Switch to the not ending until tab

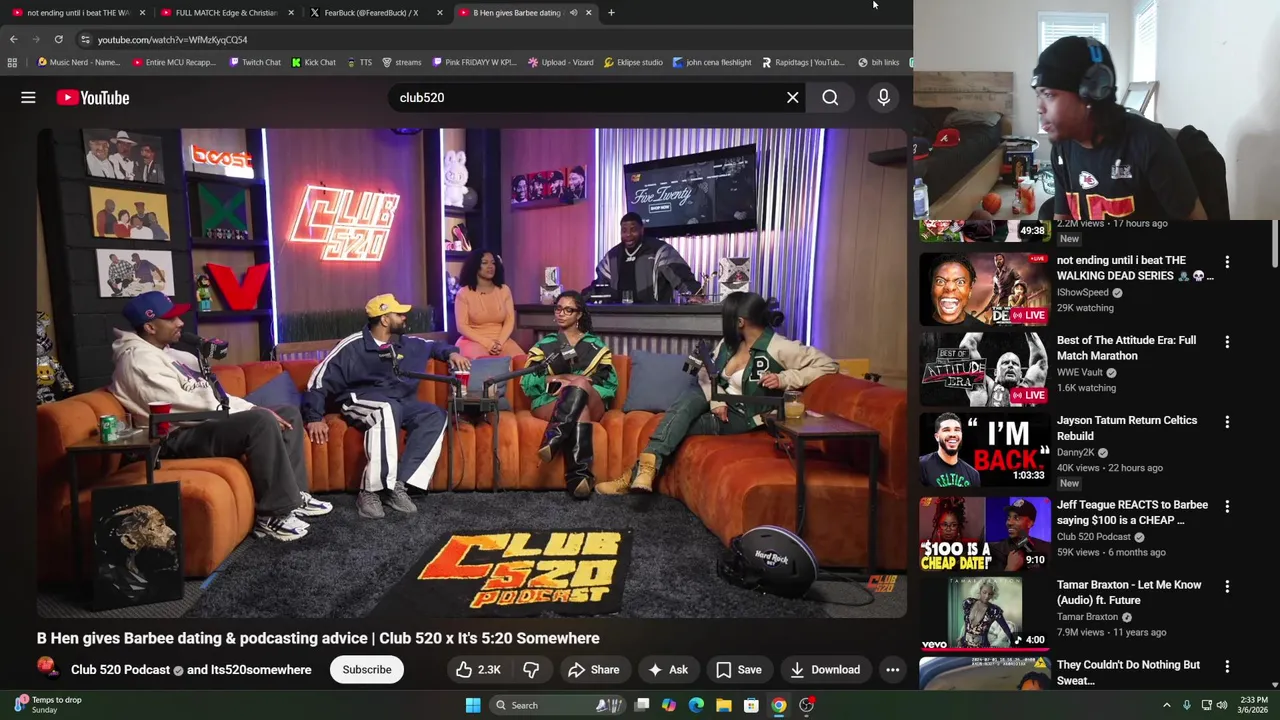tap(77, 12)
